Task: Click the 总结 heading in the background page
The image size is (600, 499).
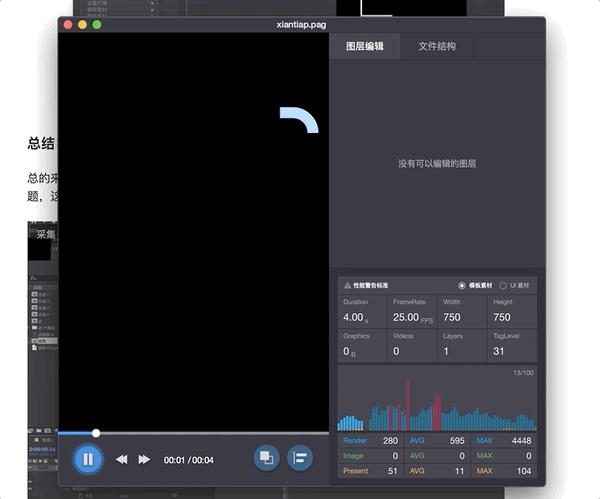Action: pos(41,144)
